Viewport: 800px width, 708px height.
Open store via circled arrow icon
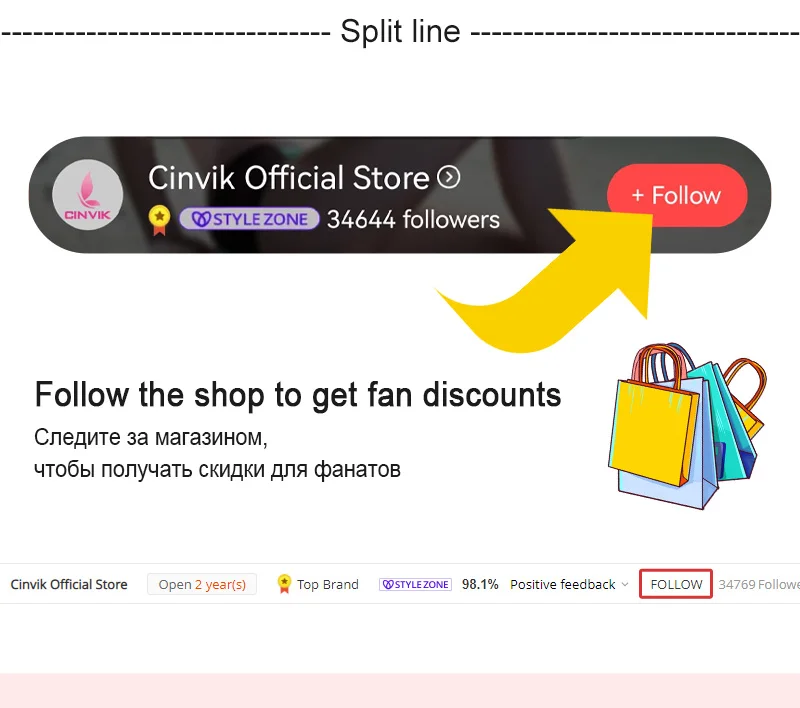[448, 177]
